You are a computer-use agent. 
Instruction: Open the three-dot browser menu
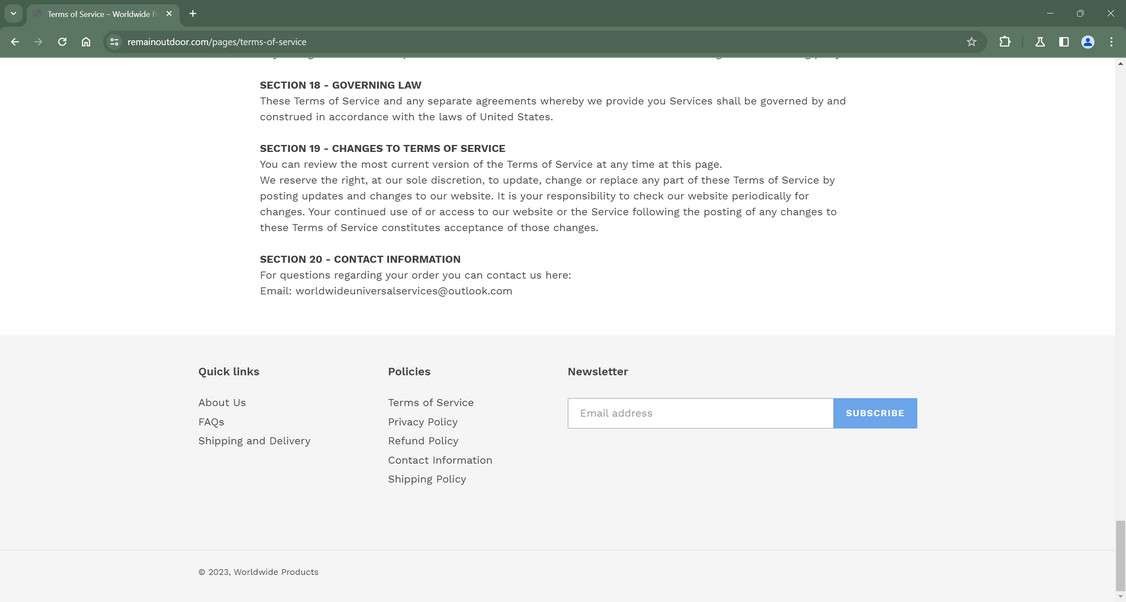1110,42
